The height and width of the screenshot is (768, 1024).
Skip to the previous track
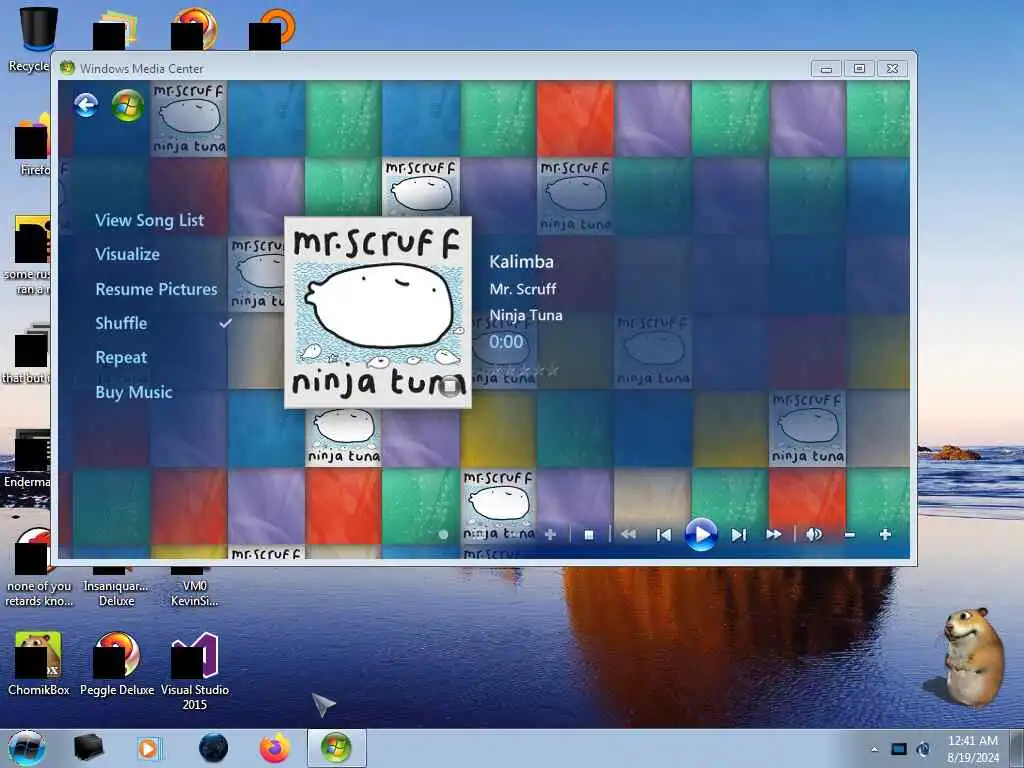[x=664, y=535]
